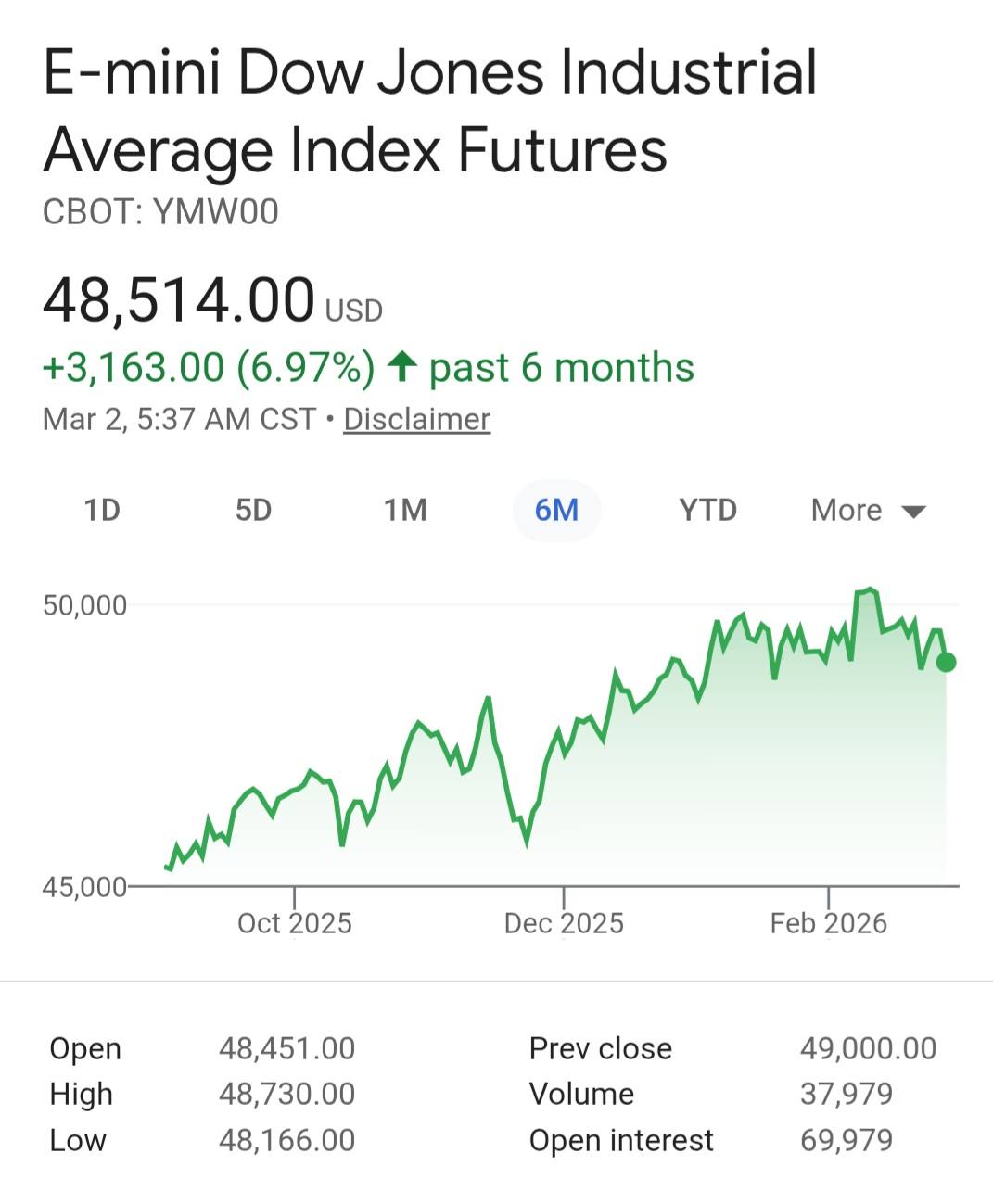The width and height of the screenshot is (993, 1204).
Task: Click the 45,000 y-axis label
Action: (x=84, y=887)
